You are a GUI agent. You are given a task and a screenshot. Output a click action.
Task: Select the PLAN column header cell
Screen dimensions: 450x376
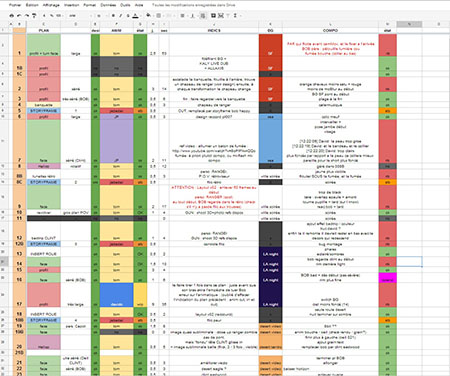(44, 30)
